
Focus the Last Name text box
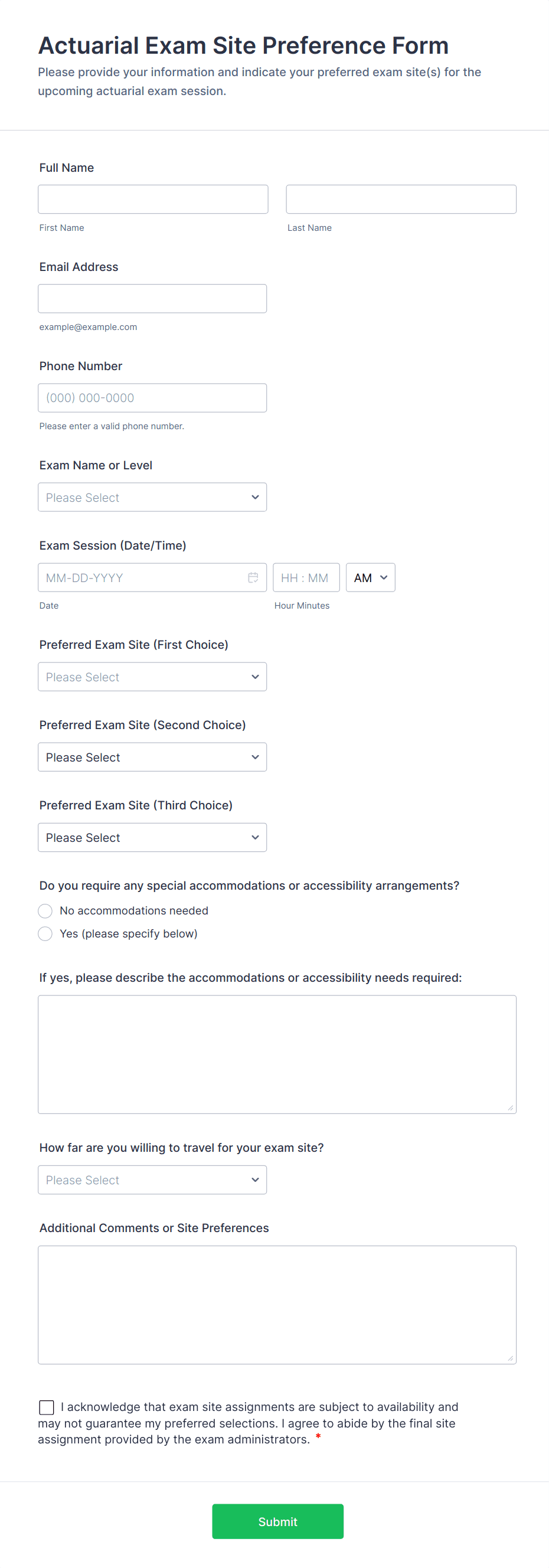401,199
